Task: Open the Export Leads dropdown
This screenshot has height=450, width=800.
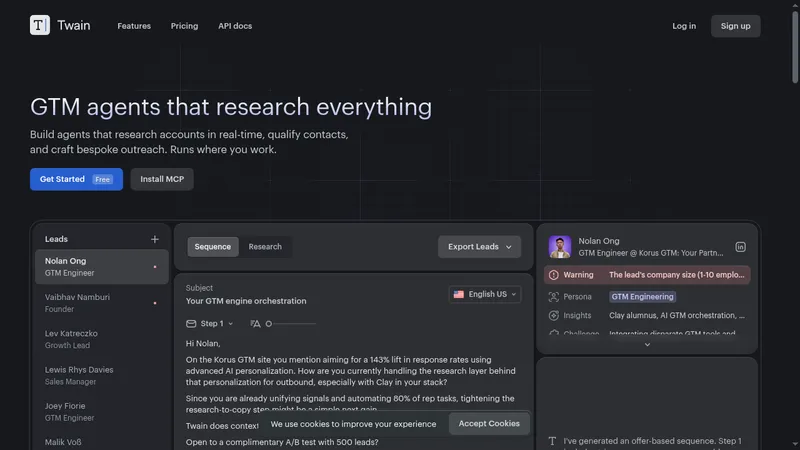Action: [x=479, y=247]
